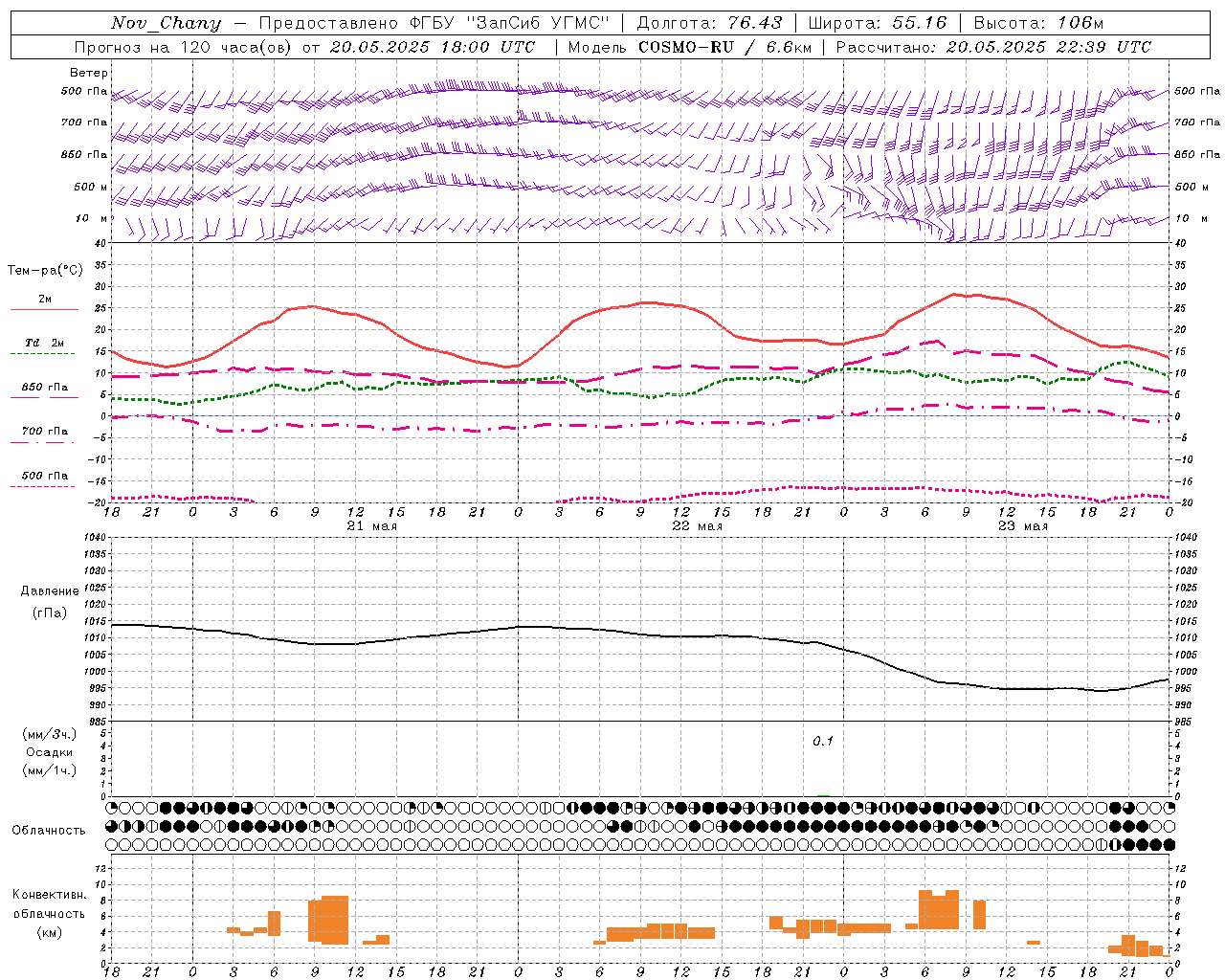Click the left '985' pressure axis tick

tap(98, 722)
